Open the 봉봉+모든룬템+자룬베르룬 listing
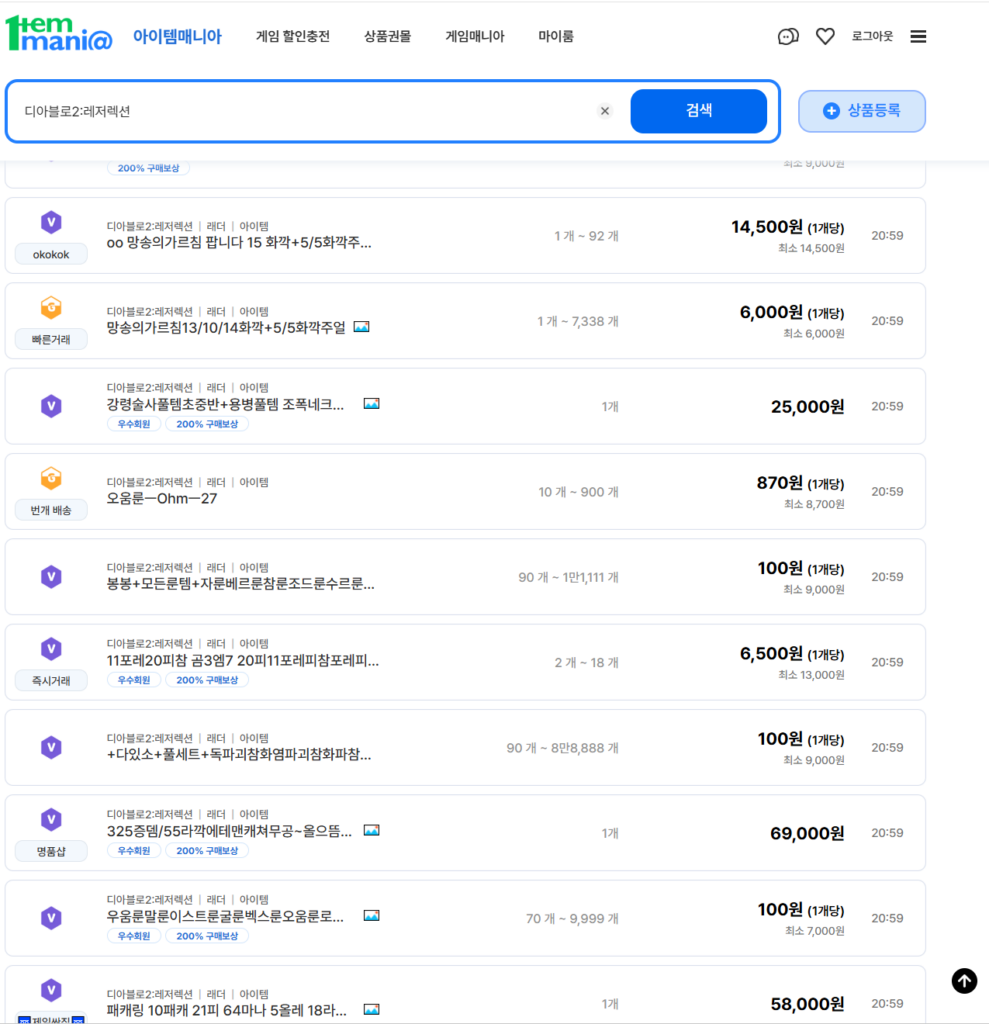 240,584
